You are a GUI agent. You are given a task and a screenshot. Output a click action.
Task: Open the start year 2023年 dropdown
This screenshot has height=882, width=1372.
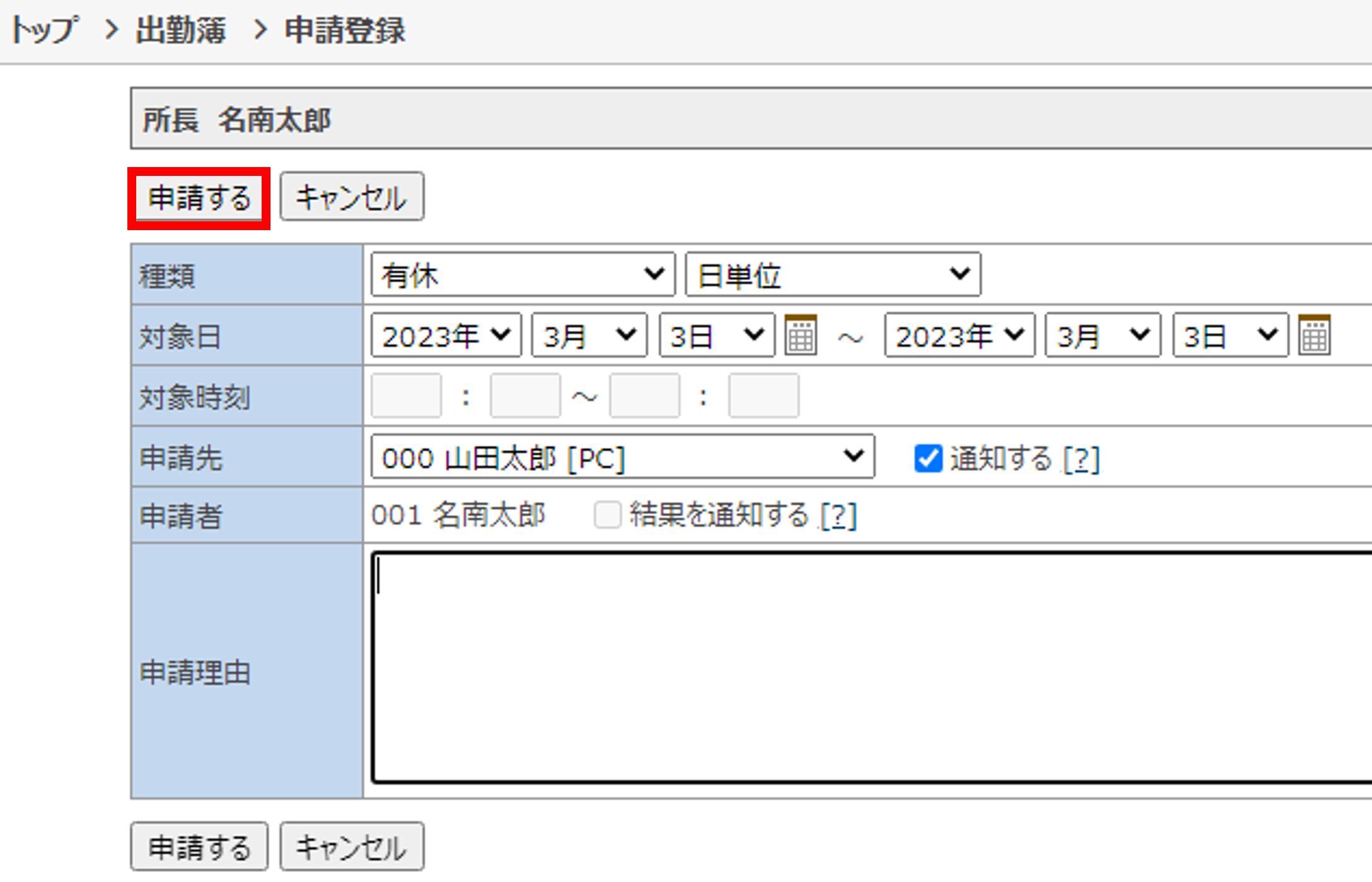(x=446, y=335)
